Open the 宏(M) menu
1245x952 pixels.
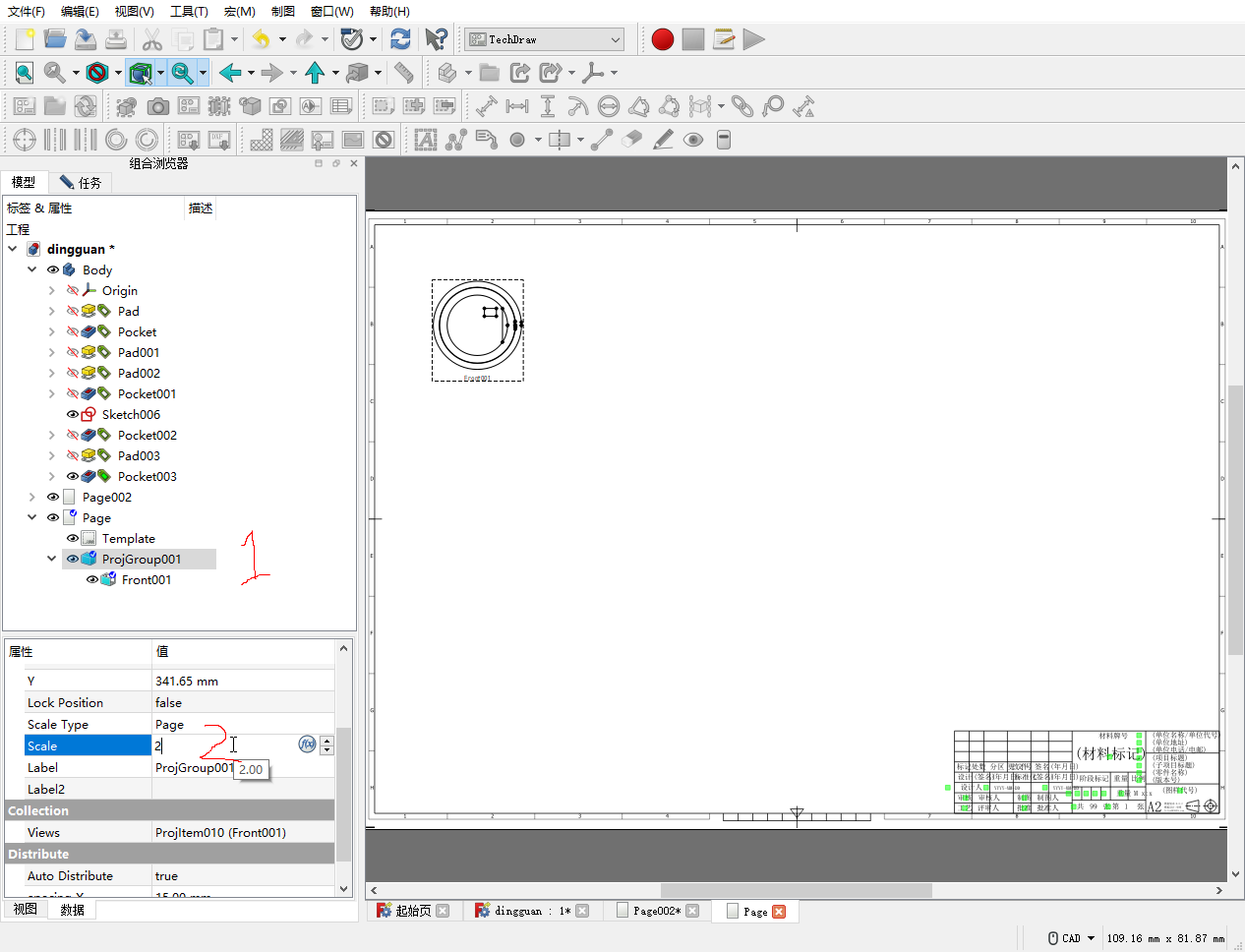click(239, 11)
